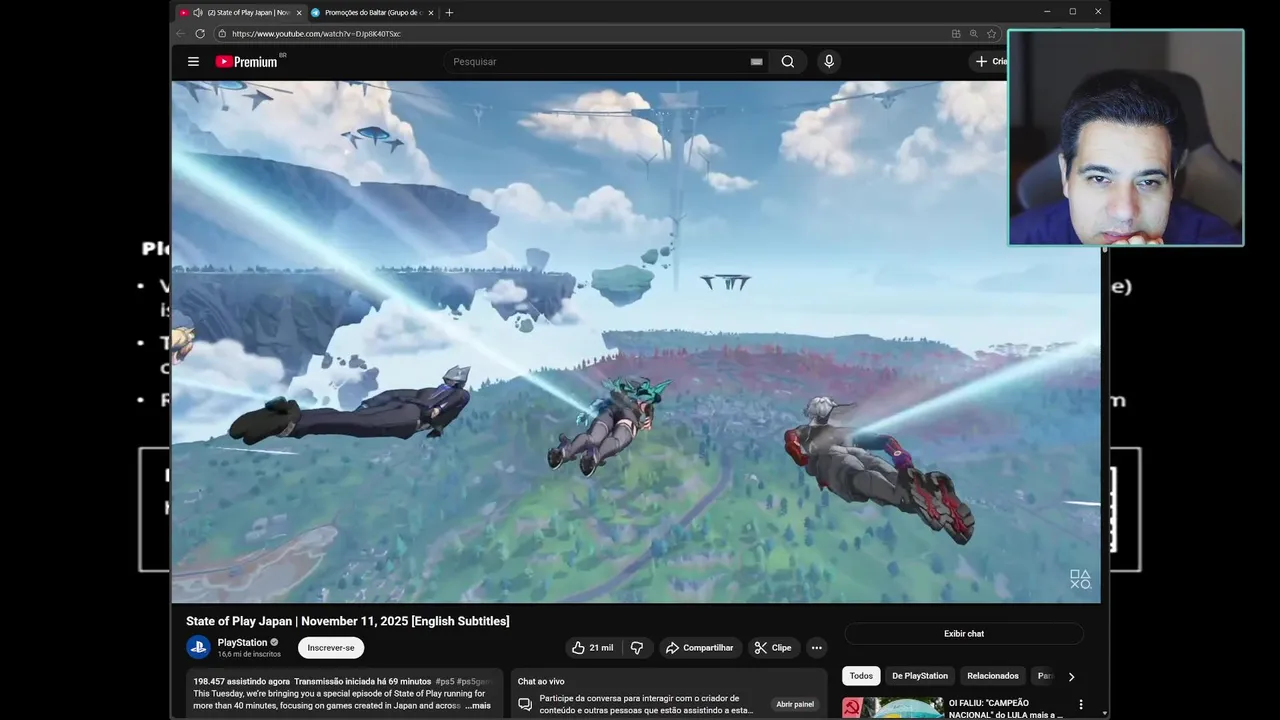Open a new browser tab

(449, 12)
